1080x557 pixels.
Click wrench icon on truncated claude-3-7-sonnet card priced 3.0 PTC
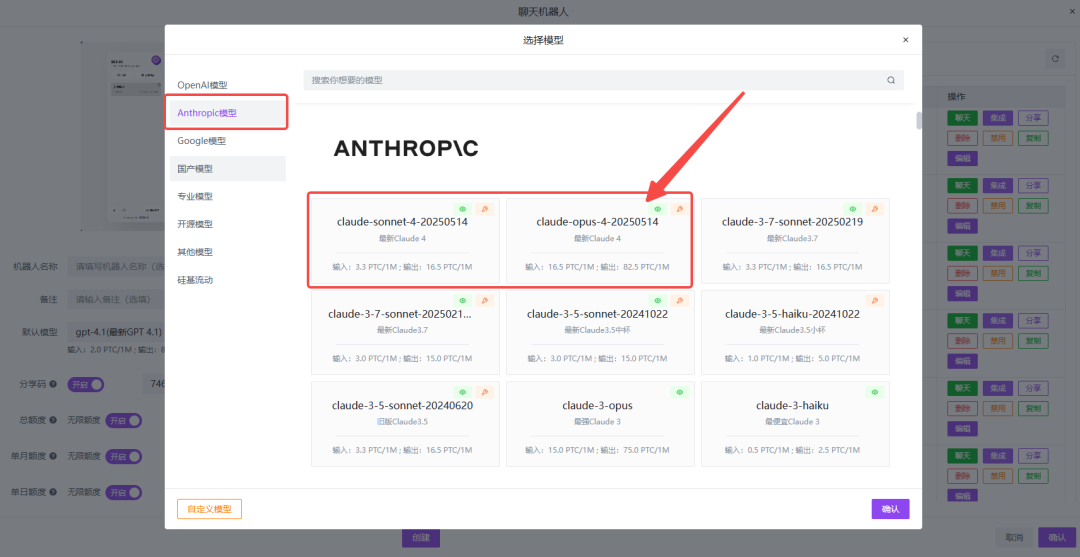pyautogui.click(x=485, y=300)
